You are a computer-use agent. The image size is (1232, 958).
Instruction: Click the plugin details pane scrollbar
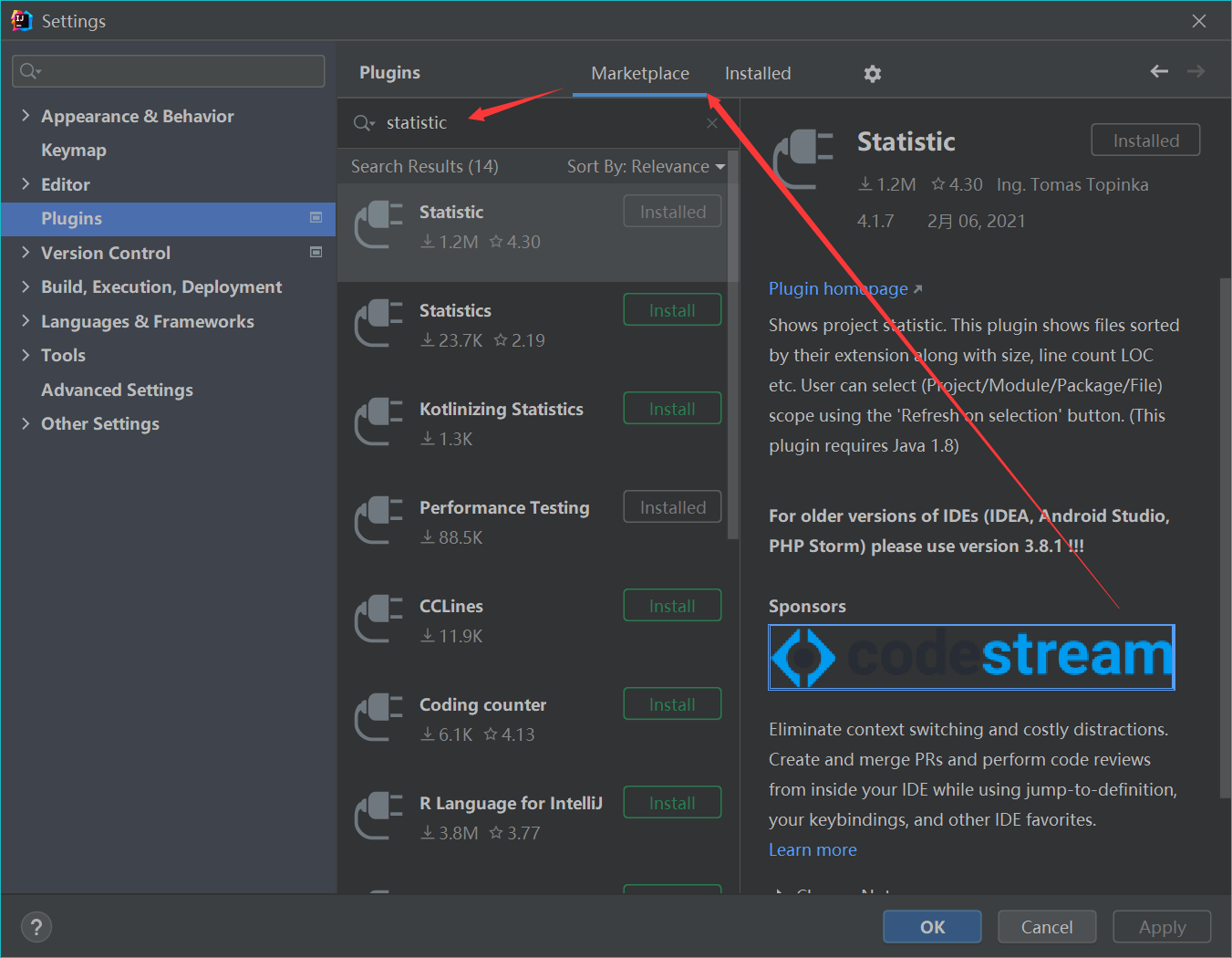pyautogui.click(x=1225, y=538)
